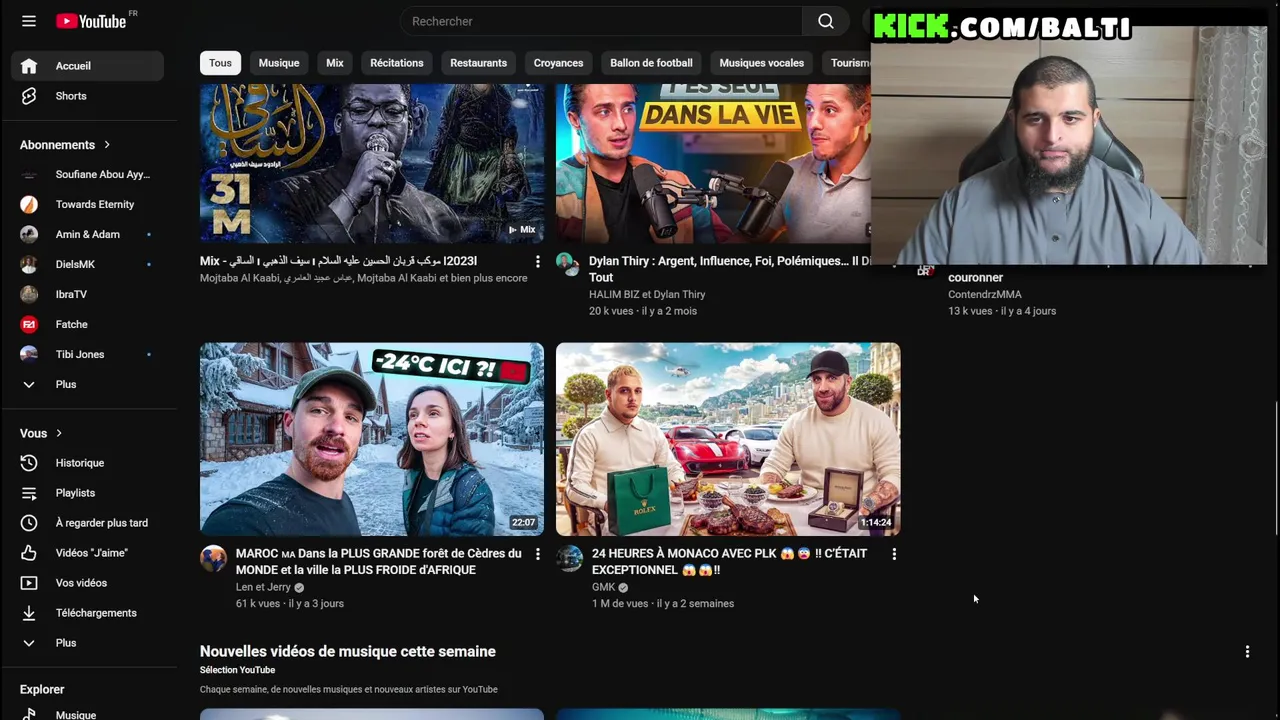Click the magnifier search button

(825, 21)
